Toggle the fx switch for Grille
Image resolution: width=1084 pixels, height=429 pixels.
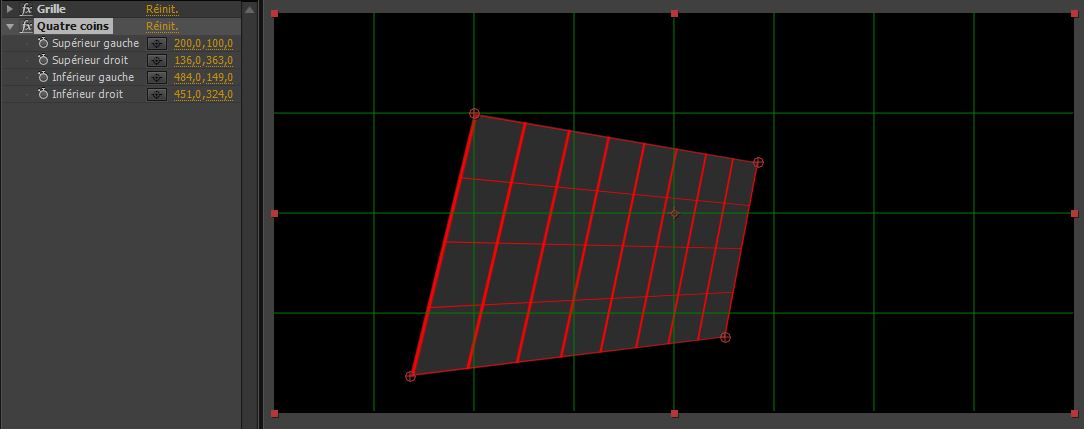(27, 10)
